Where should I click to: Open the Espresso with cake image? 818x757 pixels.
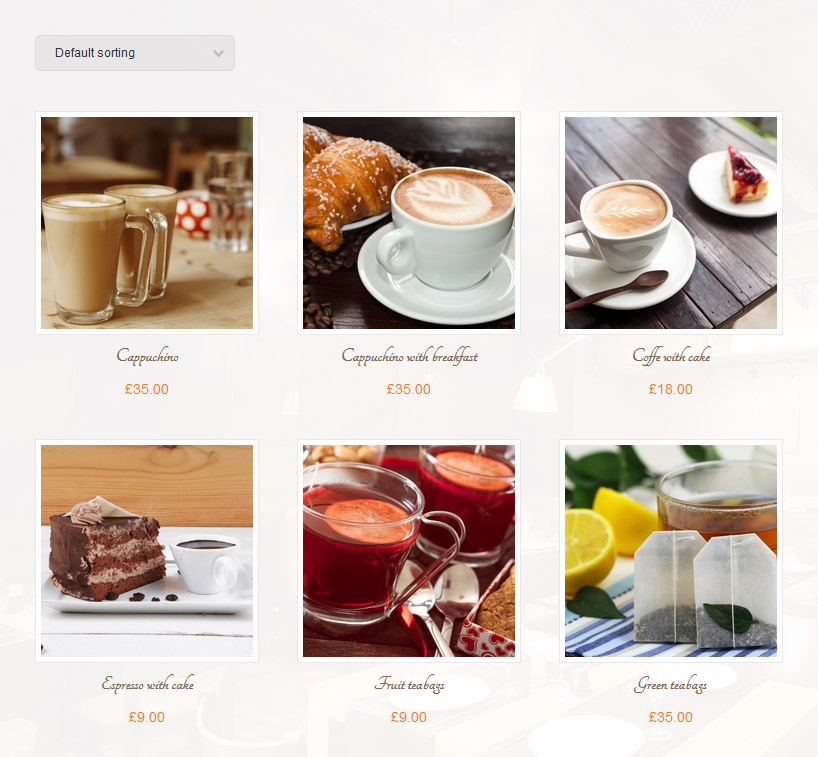[147, 551]
